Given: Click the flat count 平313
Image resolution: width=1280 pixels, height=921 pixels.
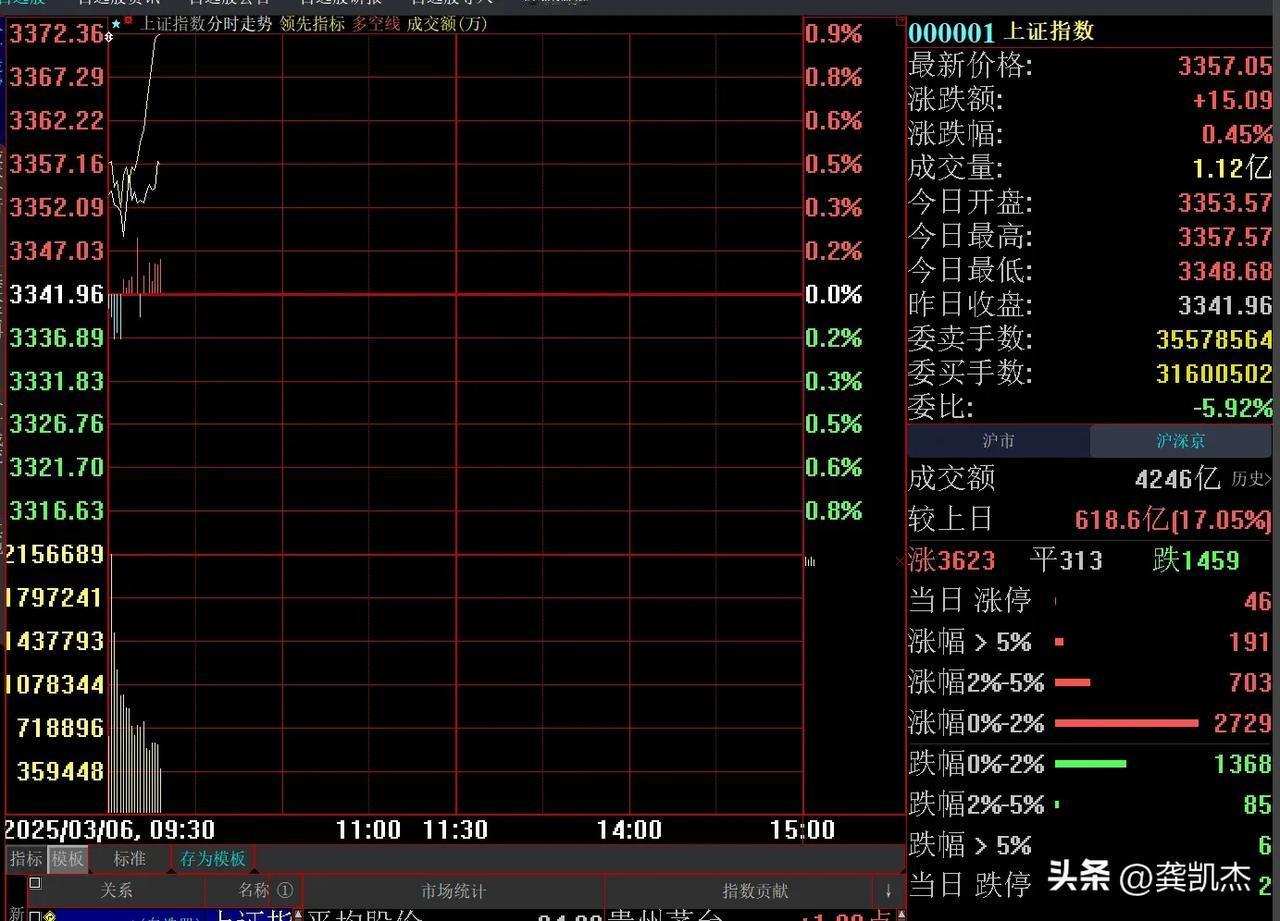Looking at the screenshot, I should click(x=1066, y=560).
